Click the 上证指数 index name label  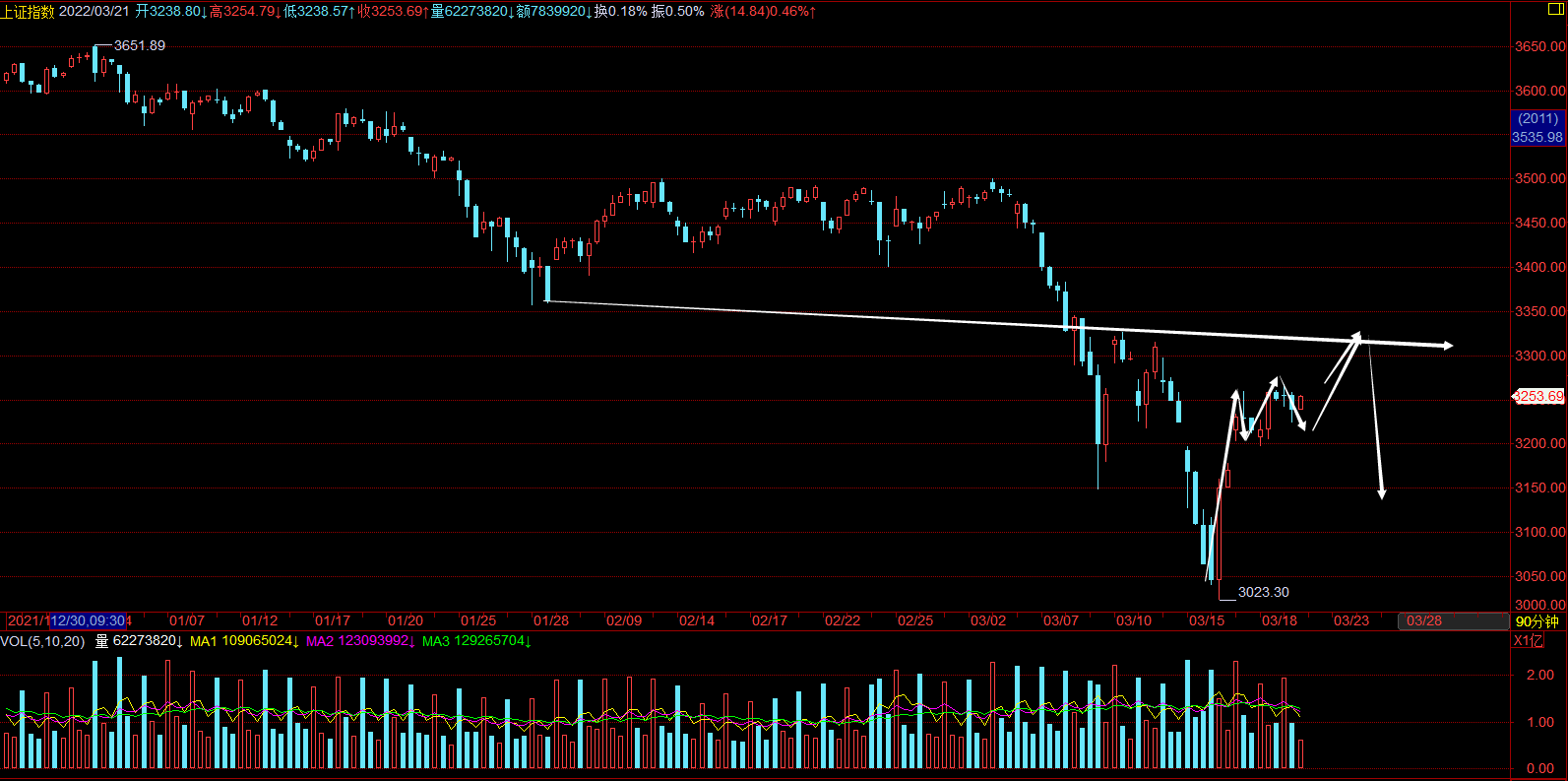(29, 12)
